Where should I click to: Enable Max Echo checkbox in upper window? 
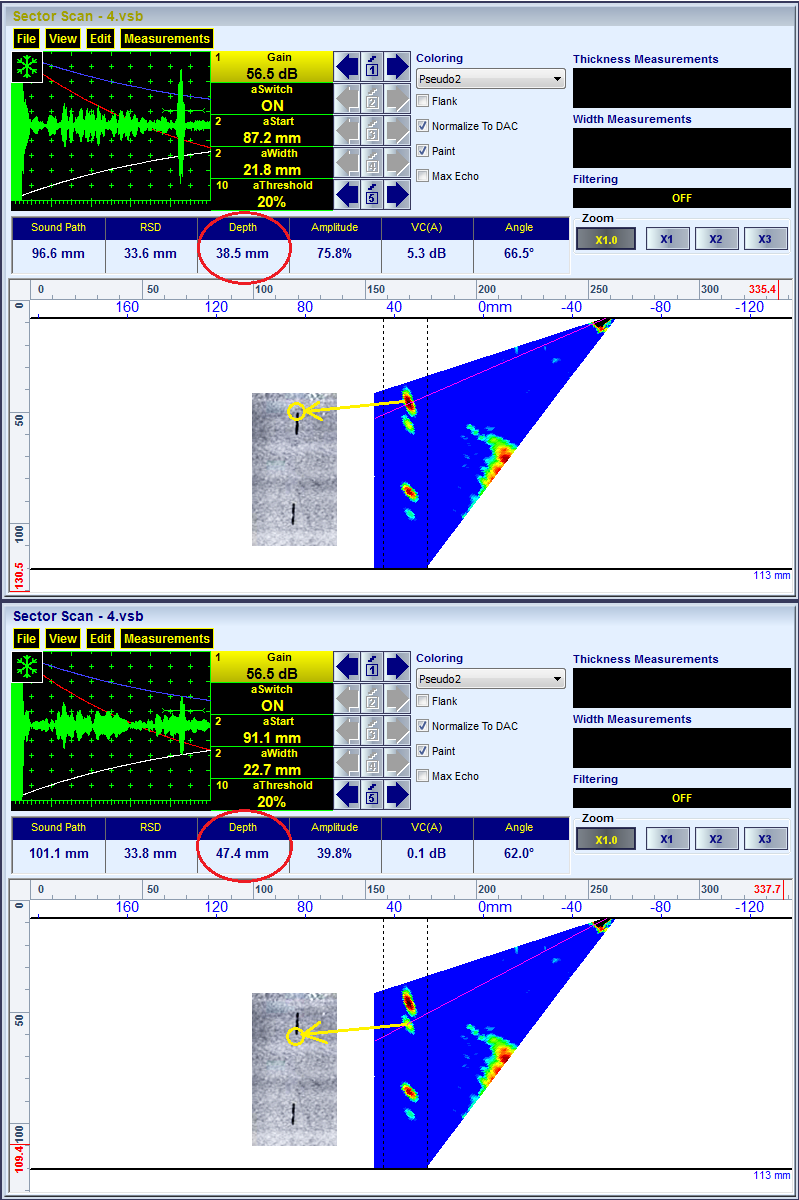tap(423, 176)
